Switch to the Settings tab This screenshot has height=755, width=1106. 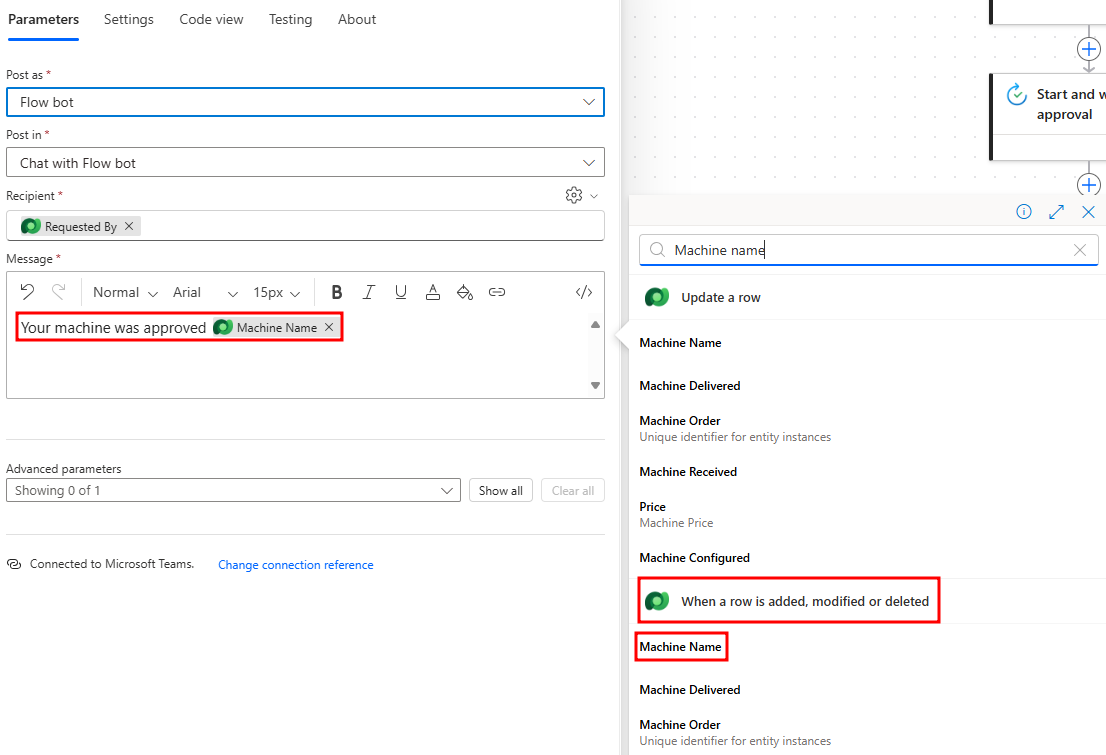[x=128, y=19]
